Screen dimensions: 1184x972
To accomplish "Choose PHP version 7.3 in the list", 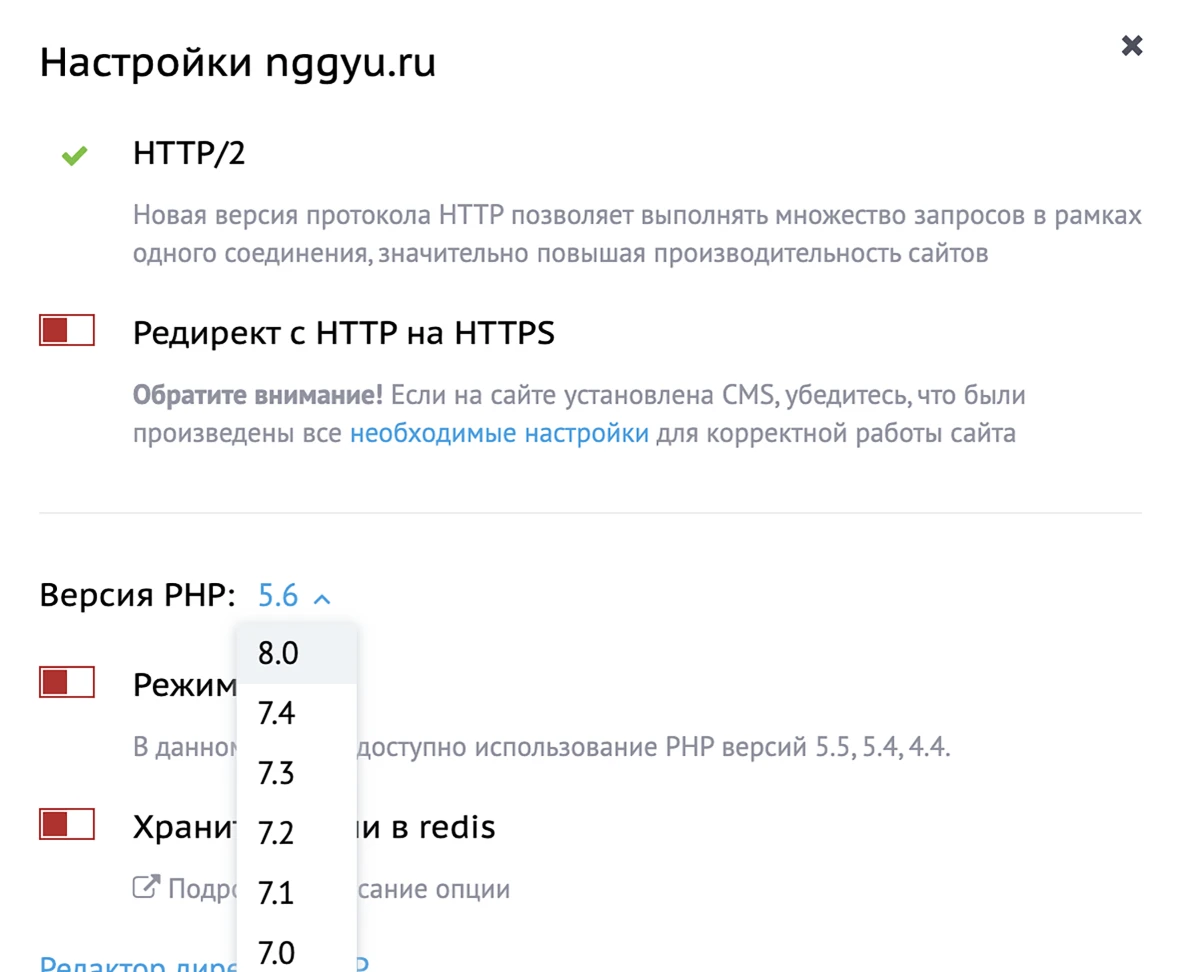I will pyautogui.click(x=276, y=772).
